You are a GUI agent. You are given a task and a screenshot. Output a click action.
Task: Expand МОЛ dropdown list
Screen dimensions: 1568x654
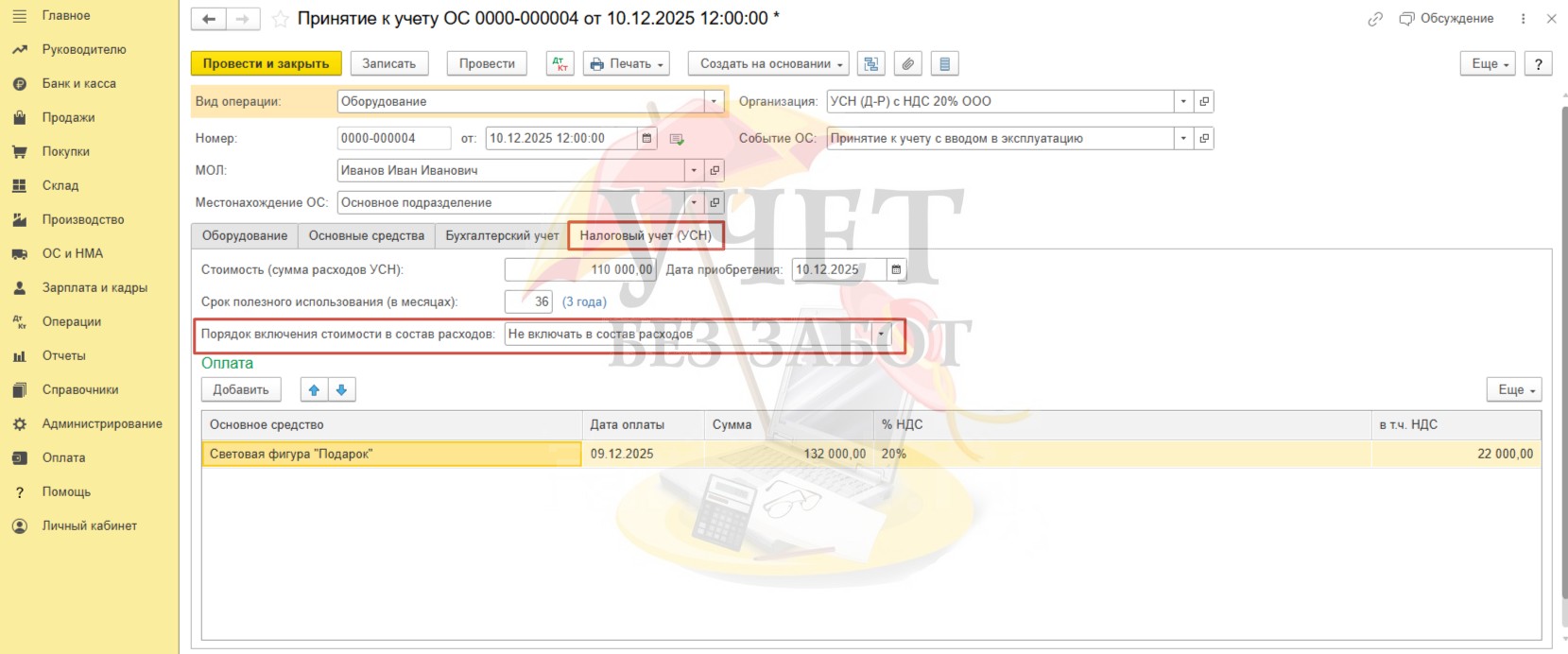click(695, 170)
